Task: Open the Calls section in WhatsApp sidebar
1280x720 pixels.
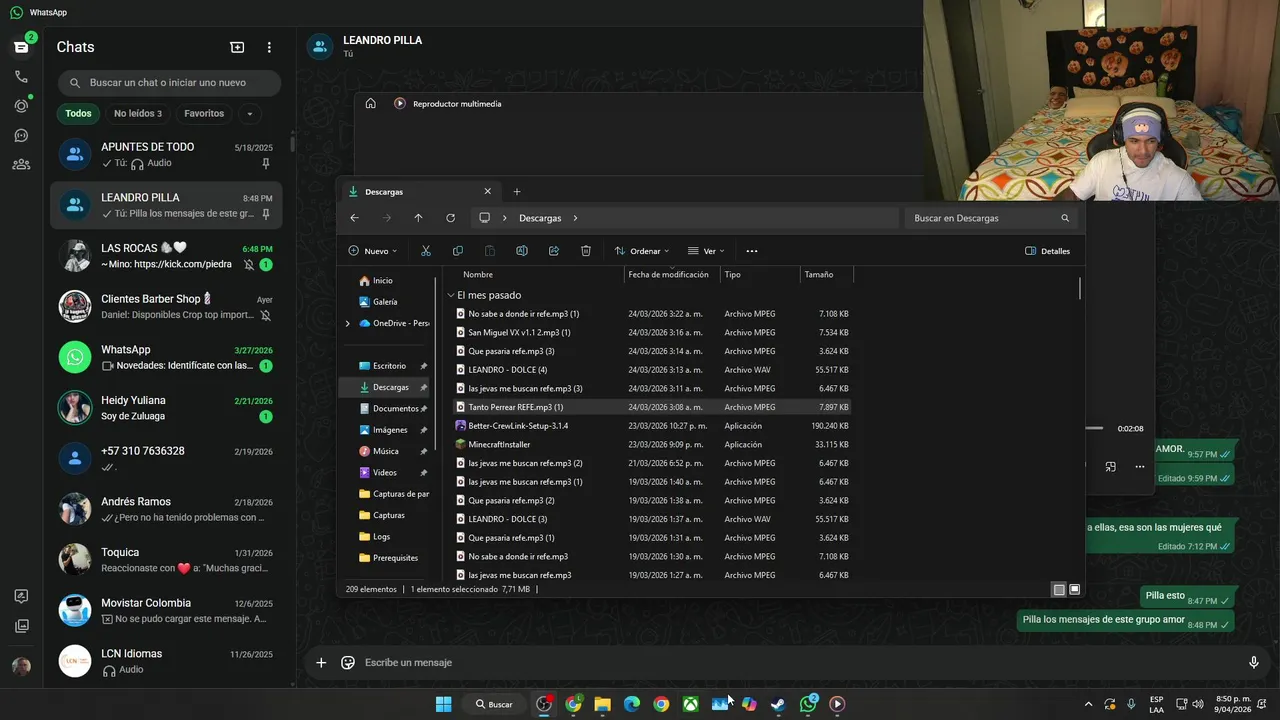Action: (21, 76)
